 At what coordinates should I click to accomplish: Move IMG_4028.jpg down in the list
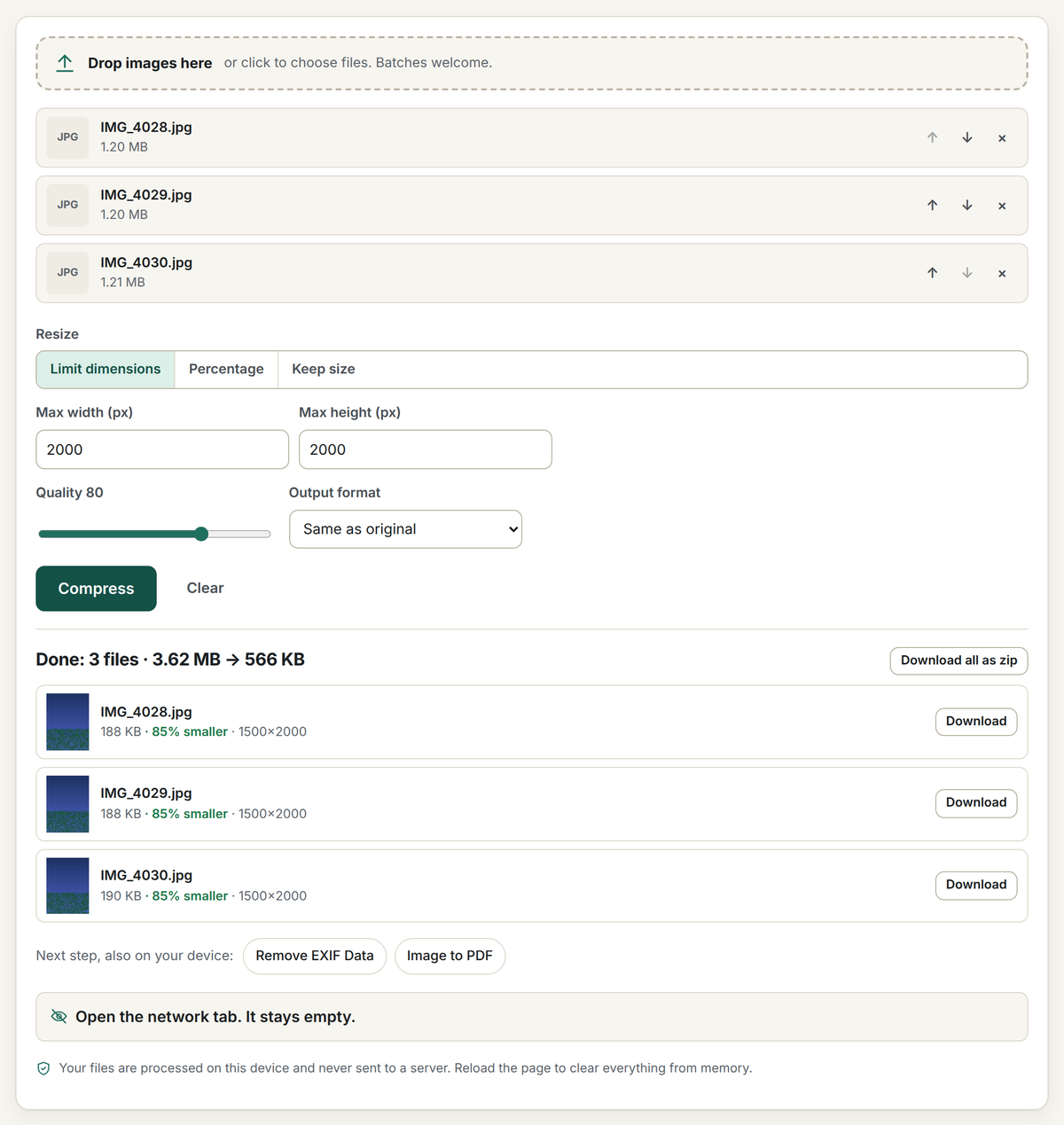pos(967,137)
